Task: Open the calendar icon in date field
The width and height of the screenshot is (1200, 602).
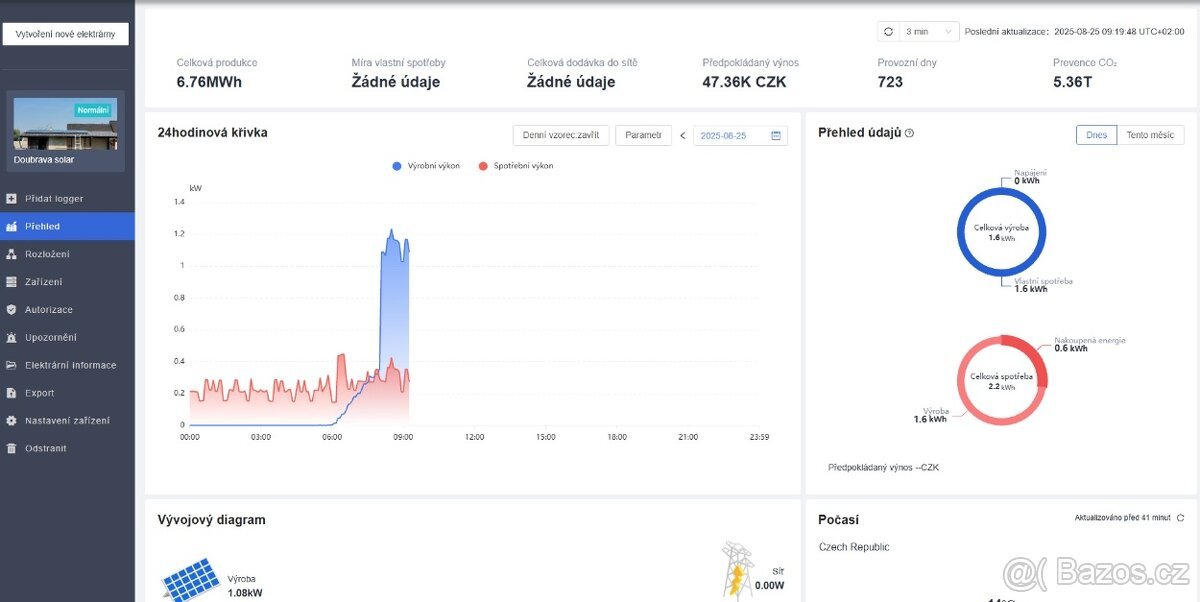Action: coord(776,136)
